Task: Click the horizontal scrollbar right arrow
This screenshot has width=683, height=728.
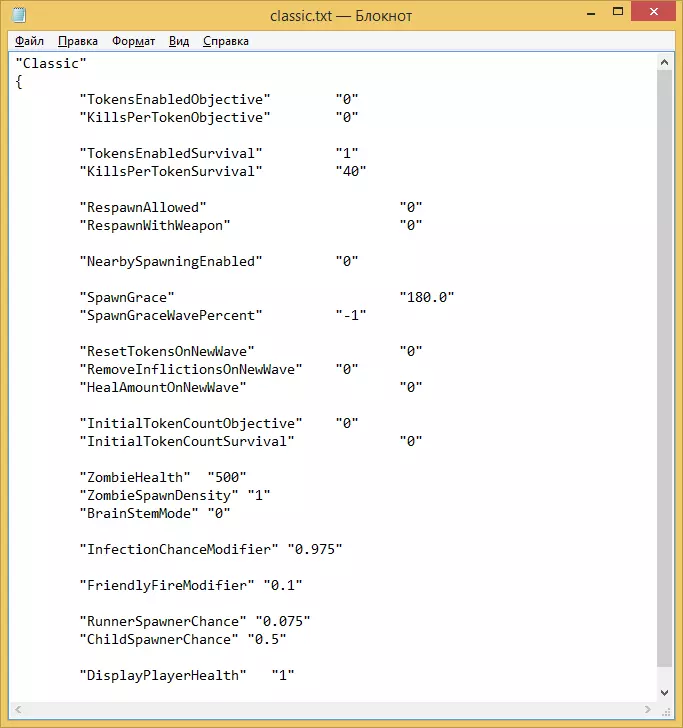Action: click(648, 709)
